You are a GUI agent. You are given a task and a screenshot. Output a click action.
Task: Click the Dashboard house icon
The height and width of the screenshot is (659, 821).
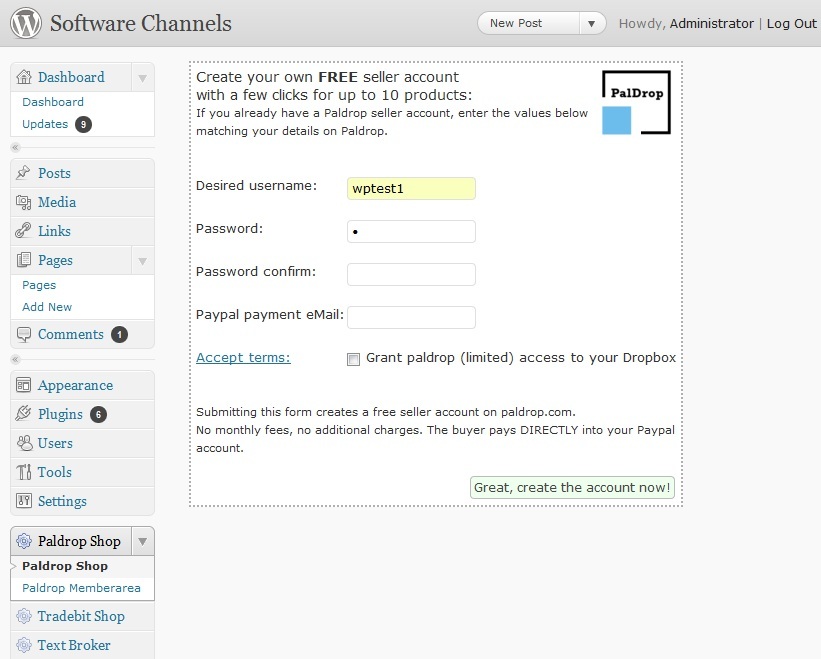click(x=24, y=77)
